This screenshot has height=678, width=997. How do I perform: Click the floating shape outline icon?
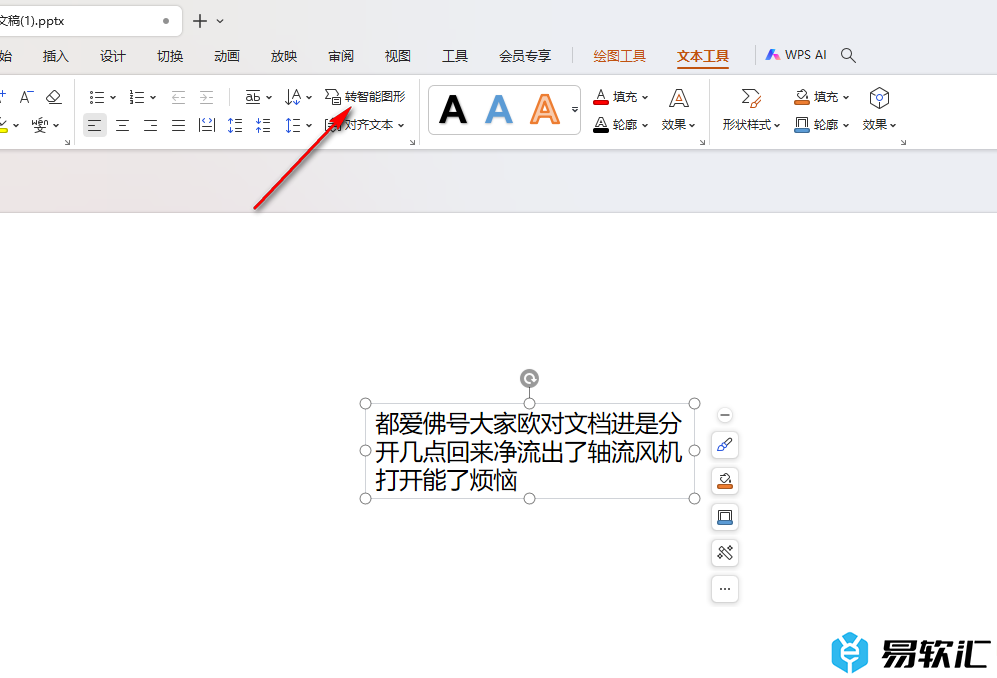[x=725, y=517]
